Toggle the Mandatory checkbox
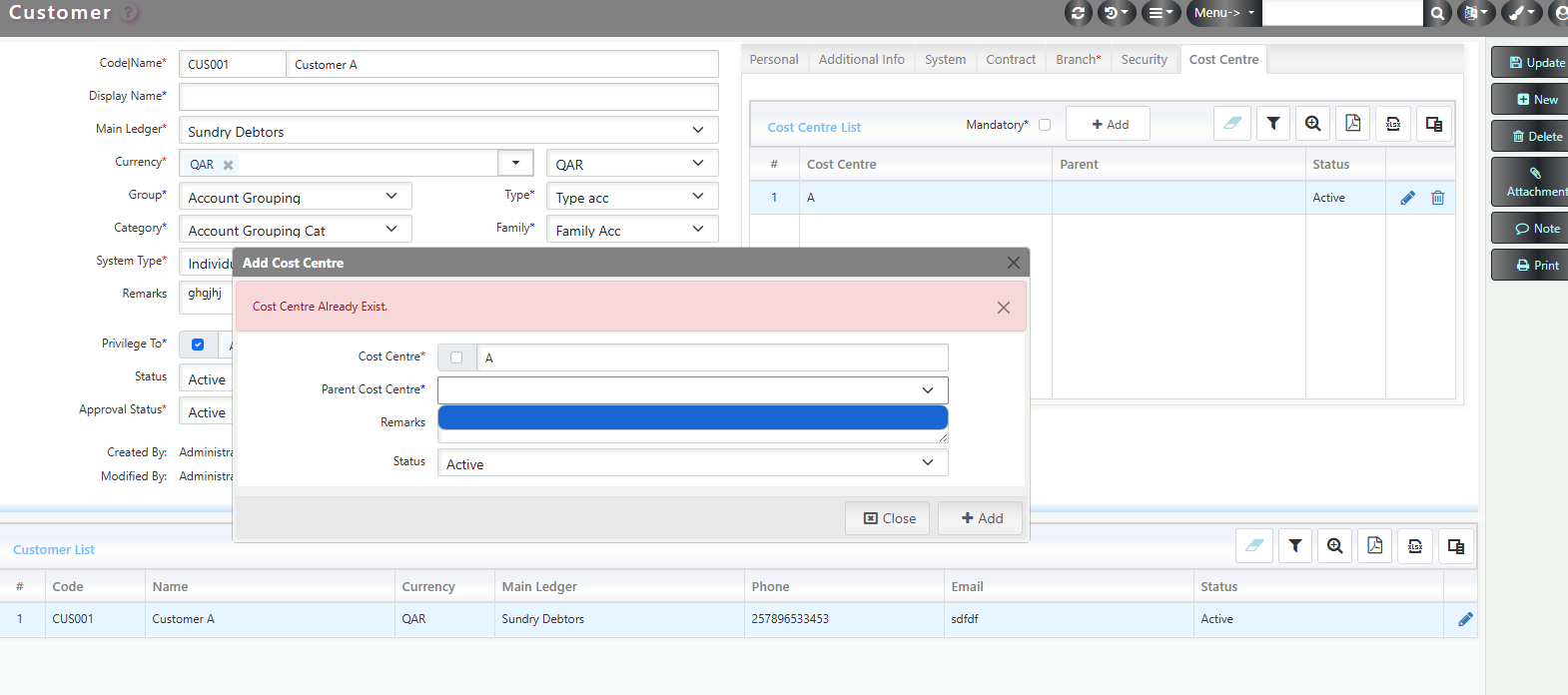 point(1045,125)
